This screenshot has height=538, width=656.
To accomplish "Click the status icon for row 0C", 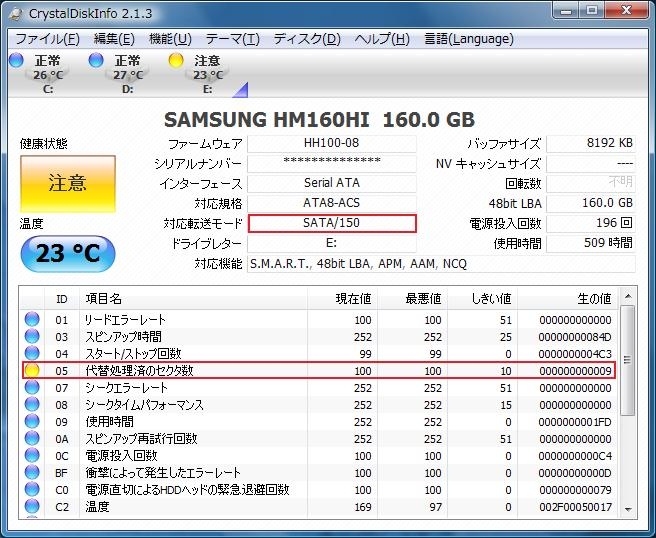I will click(32, 456).
